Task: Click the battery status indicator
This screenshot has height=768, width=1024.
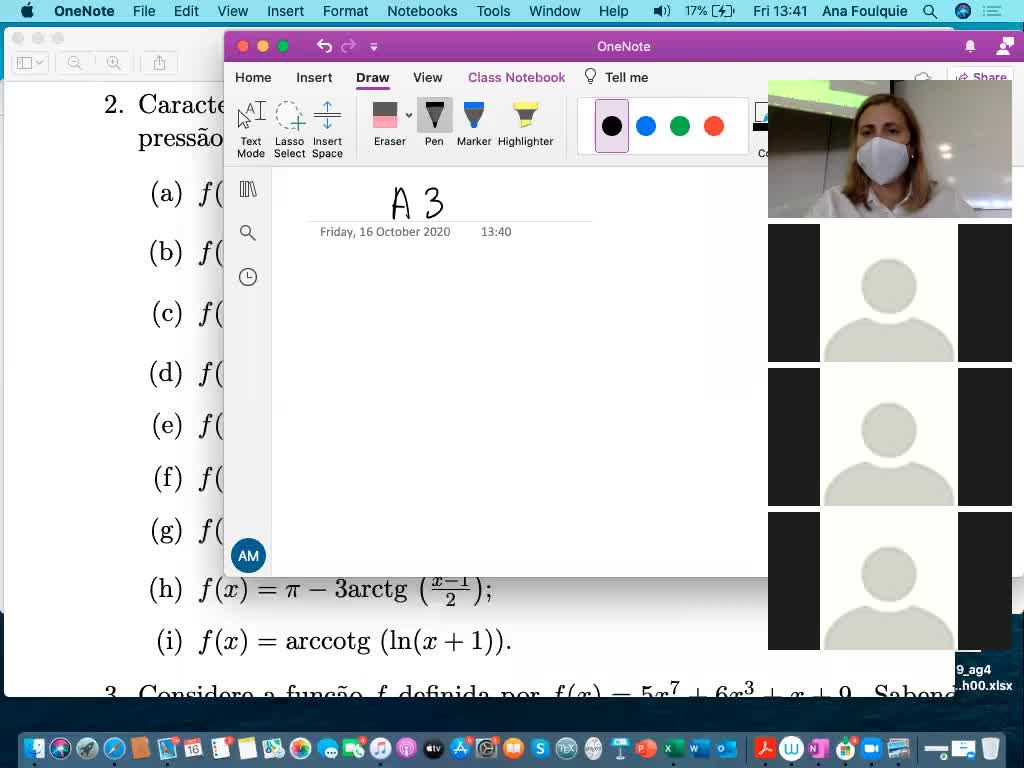Action: 710,11
